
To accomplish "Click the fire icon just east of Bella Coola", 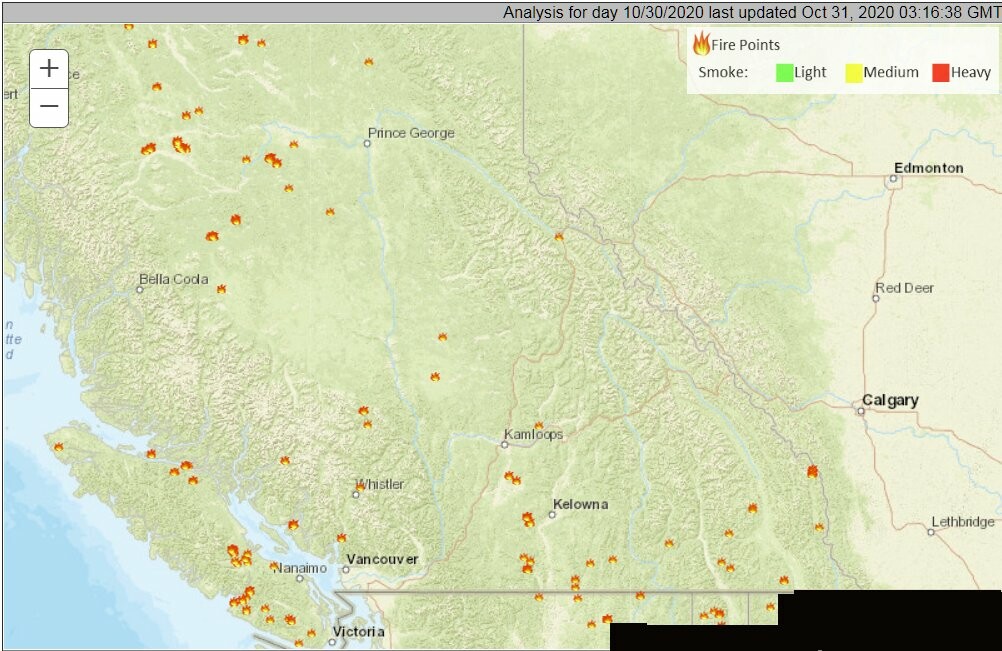I will click(221, 289).
